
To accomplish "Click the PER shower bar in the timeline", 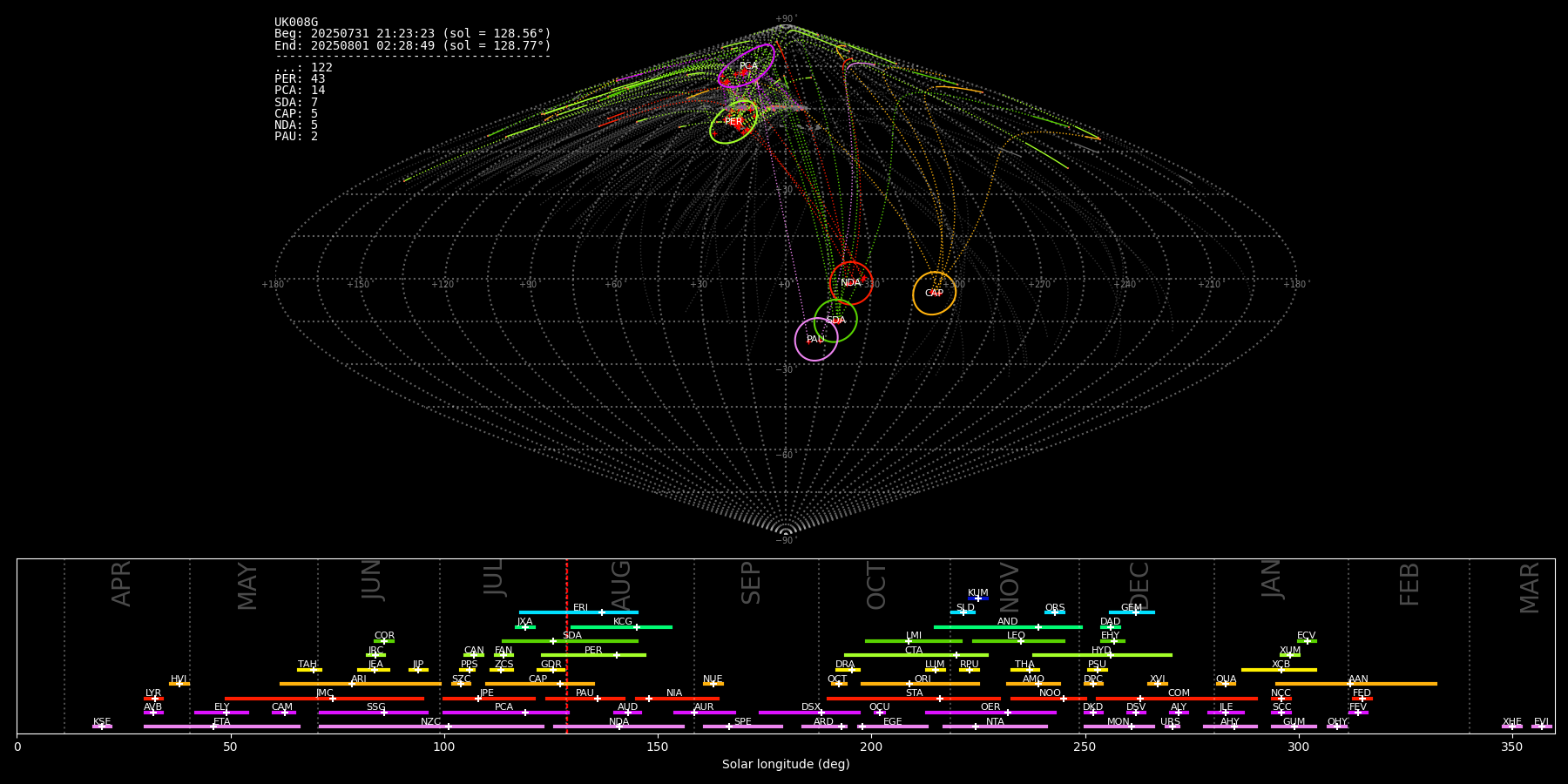I will pyautogui.click(x=593, y=655).
